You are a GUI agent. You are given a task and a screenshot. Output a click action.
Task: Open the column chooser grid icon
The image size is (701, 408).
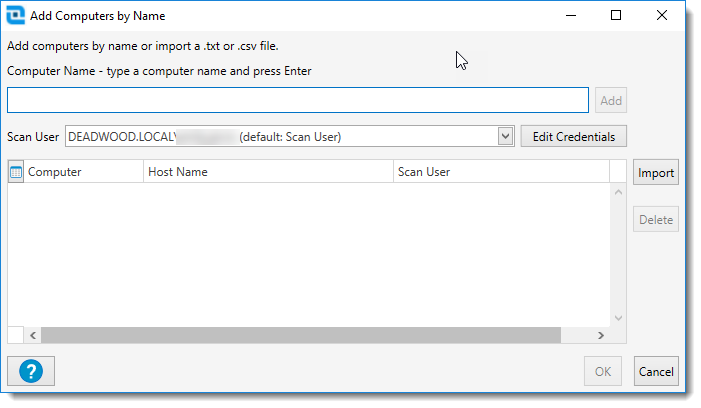(16, 172)
